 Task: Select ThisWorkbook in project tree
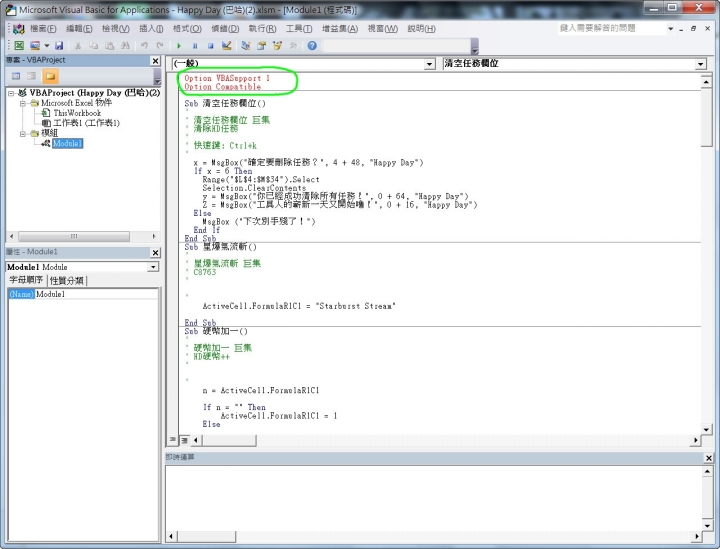(x=77, y=113)
